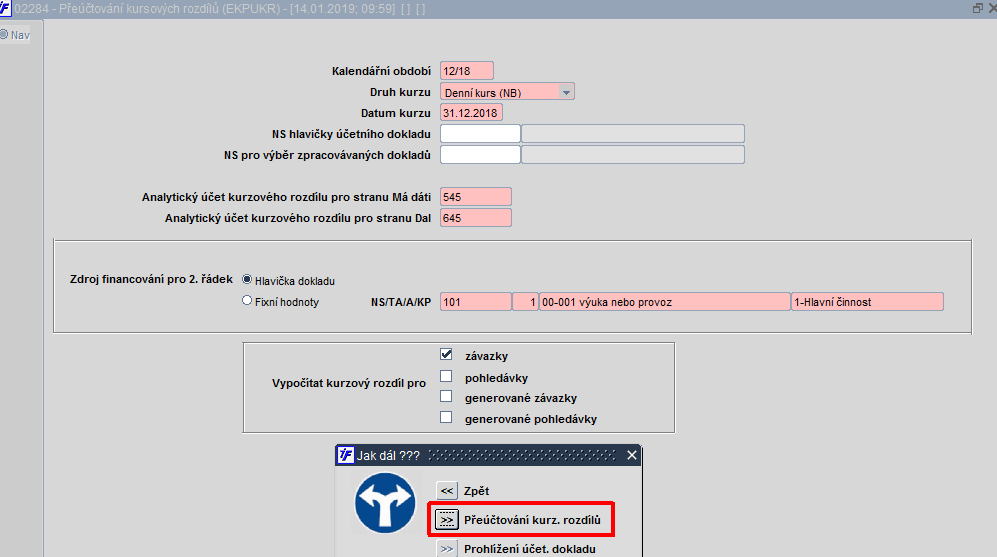
Task: Click the '<<' Zpět back button
Action: pyautogui.click(x=447, y=491)
